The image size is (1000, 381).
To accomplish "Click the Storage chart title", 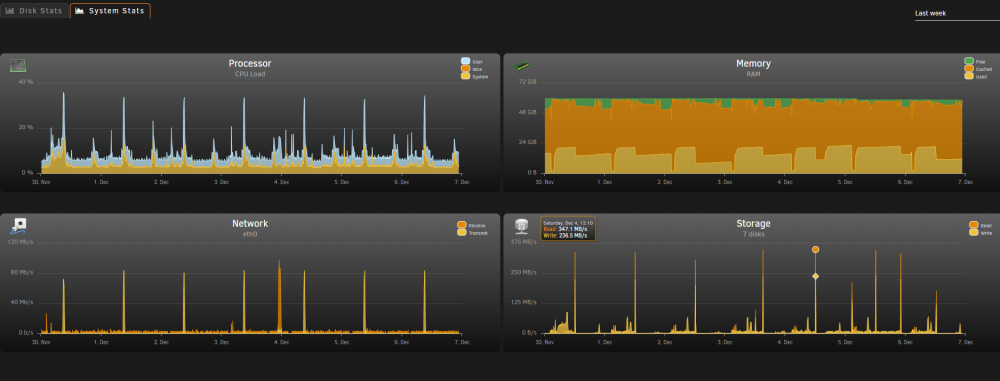I will point(753,224).
